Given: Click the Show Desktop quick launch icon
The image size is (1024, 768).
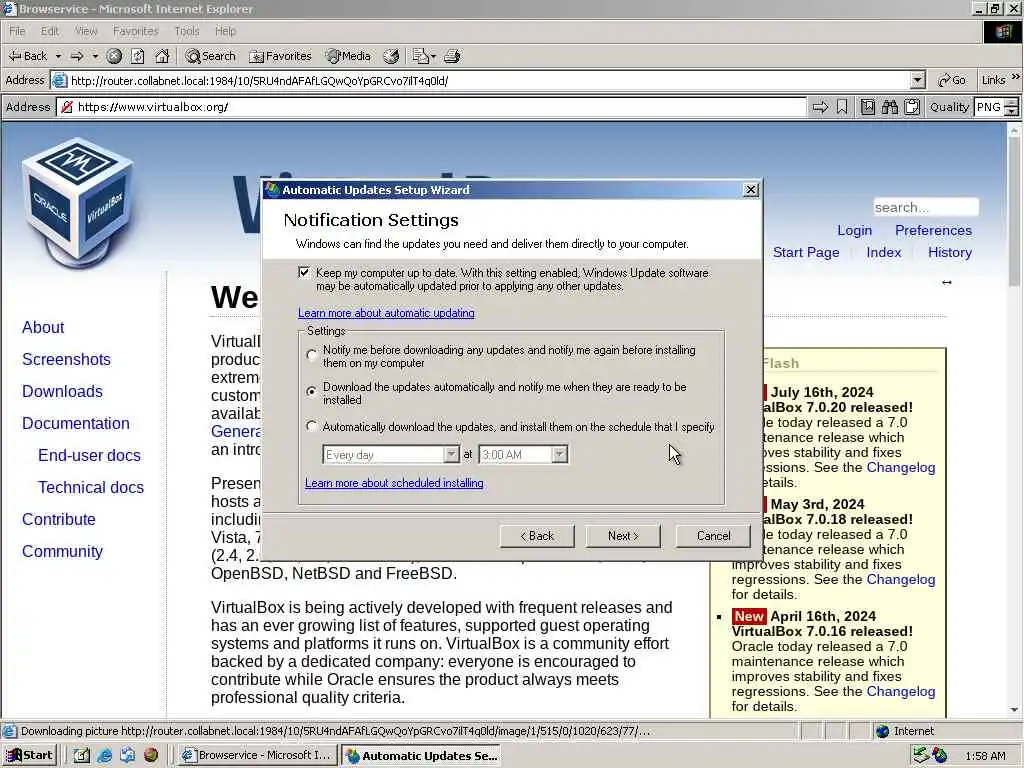Looking at the screenshot, I should pyautogui.click(x=82, y=756).
